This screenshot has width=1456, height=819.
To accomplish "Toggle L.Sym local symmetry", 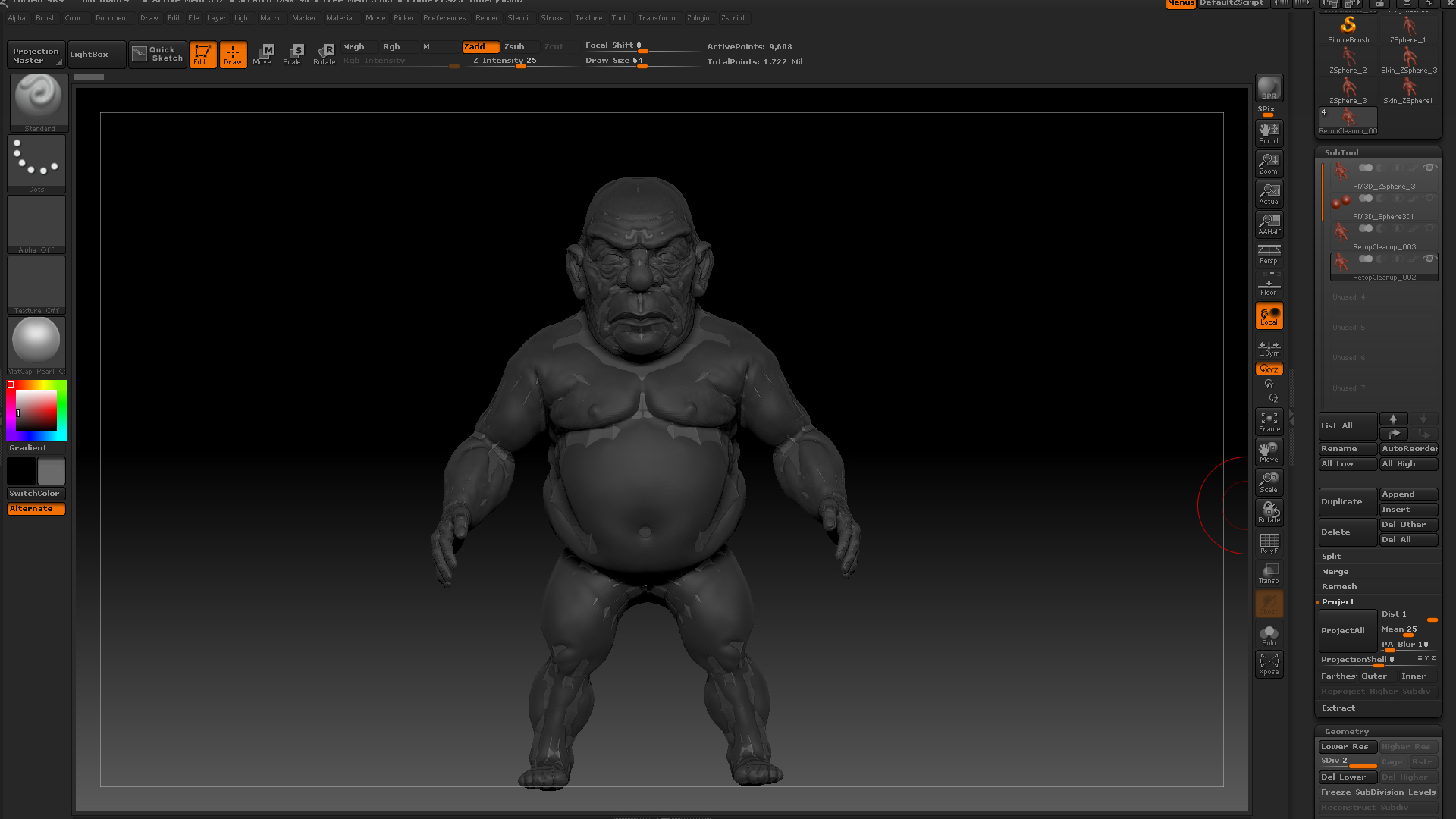I will click(x=1269, y=348).
